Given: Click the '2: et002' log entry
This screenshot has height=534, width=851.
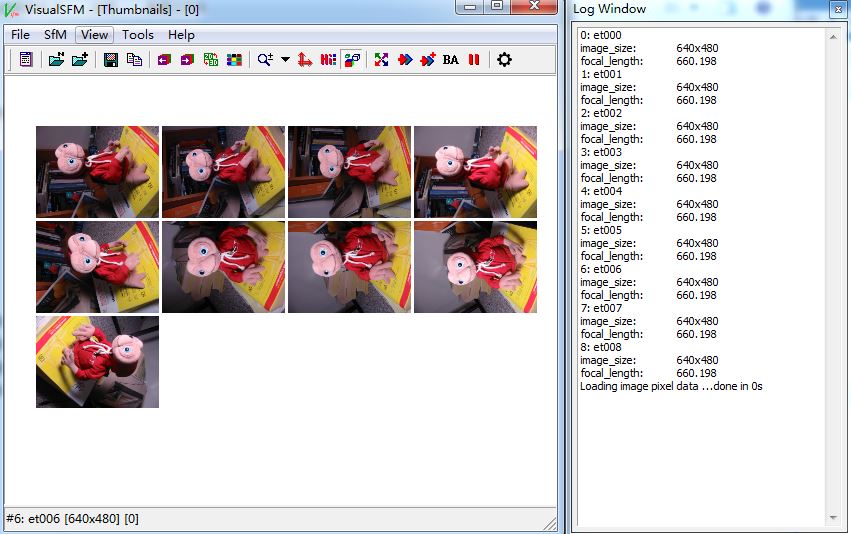Looking at the screenshot, I should point(601,113).
